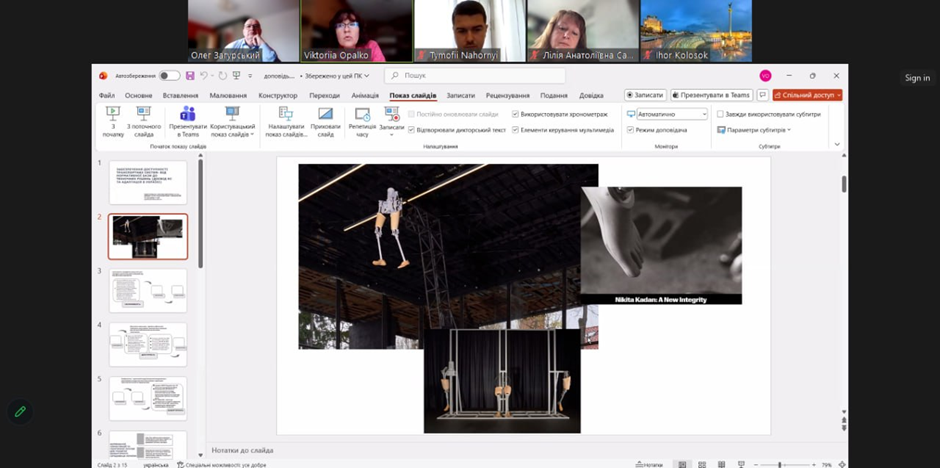Open 'Налаштувати показ слайдів' setup icon
This screenshot has height=468, width=940.
[286, 114]
